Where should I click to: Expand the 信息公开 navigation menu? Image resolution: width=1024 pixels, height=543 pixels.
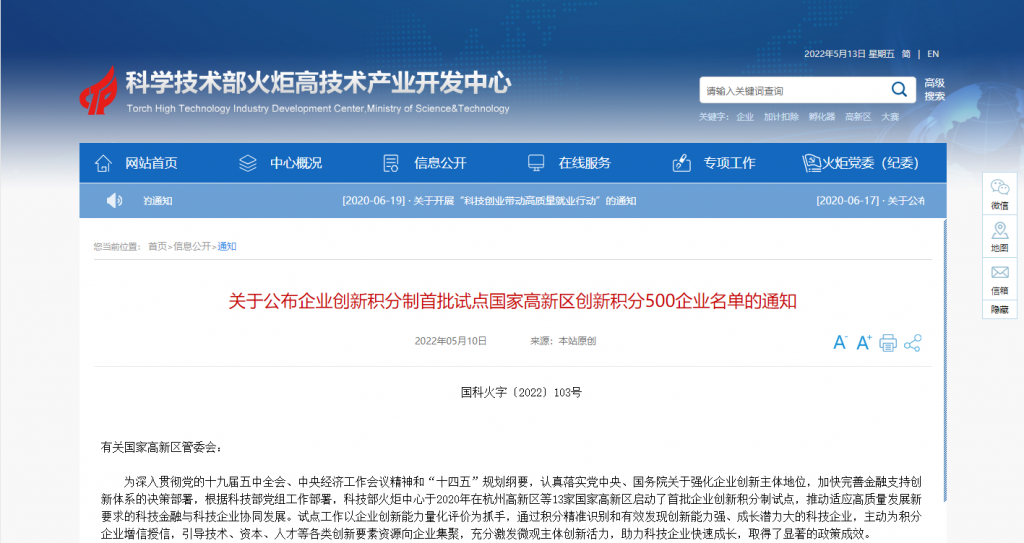click(425, 163)
